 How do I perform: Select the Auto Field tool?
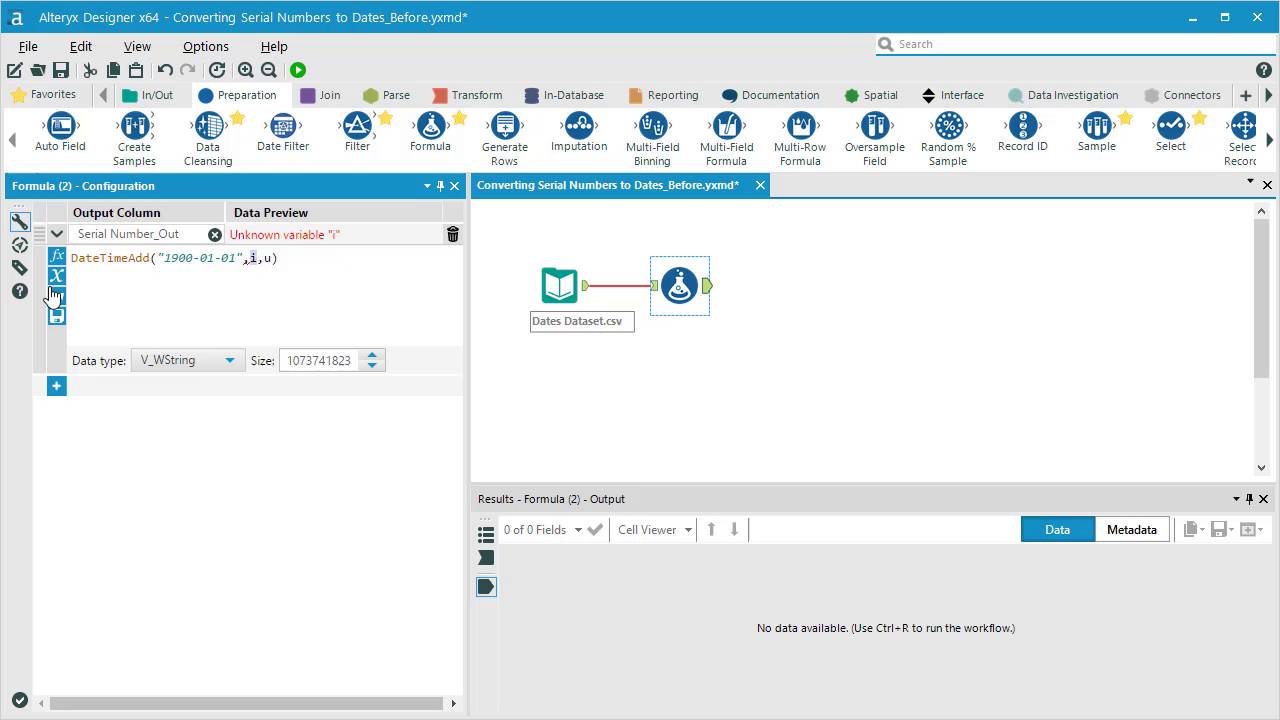pos(60,133)
